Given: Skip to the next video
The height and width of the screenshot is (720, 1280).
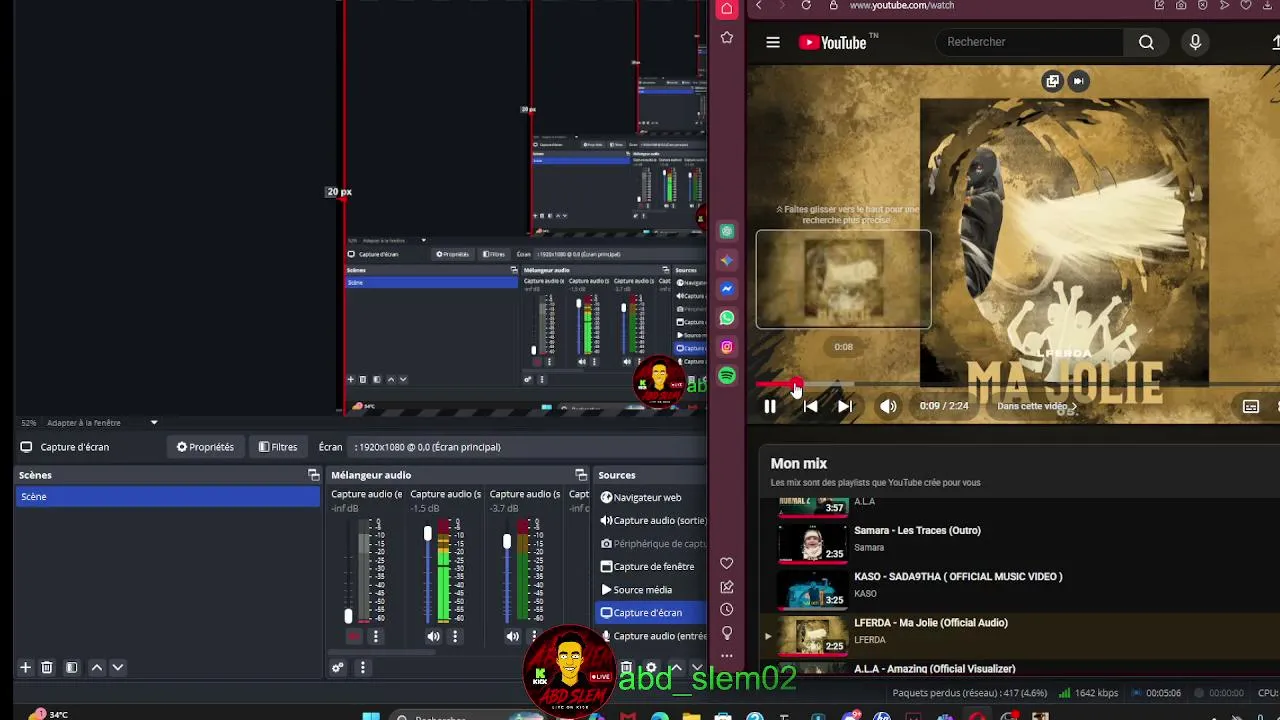Looking at the screenshot, I should pyautogui.click(x=845, y=406).
